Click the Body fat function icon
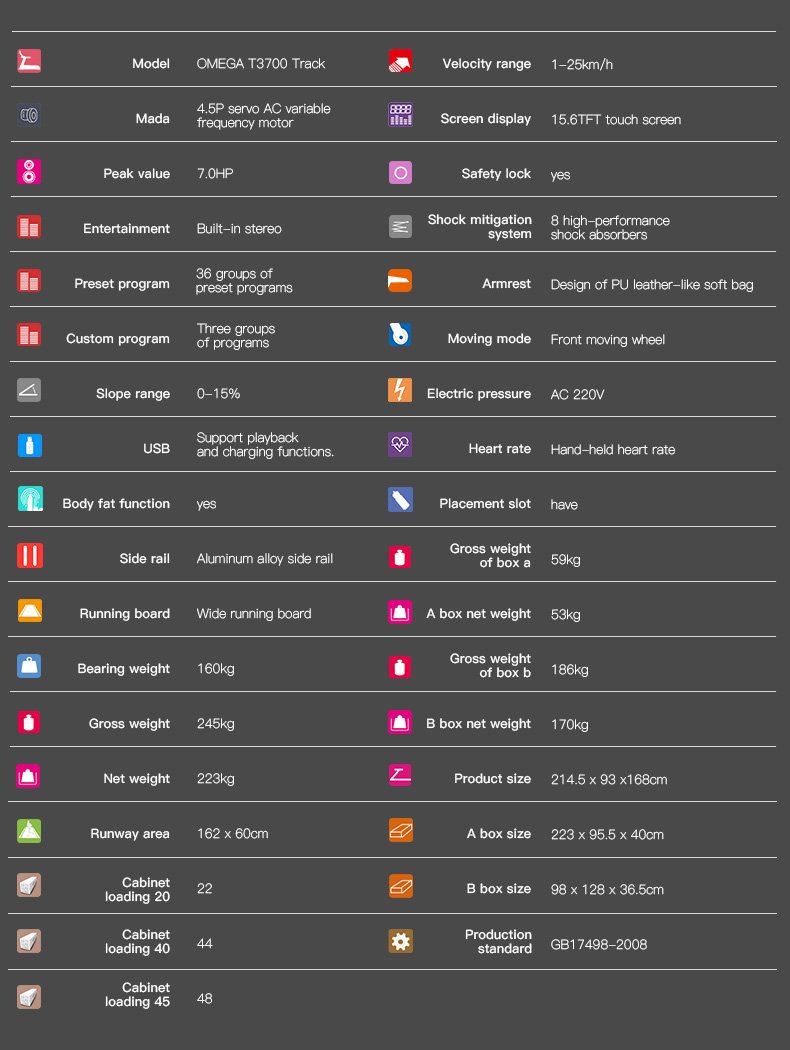Viewport: 790px width, 1050px height. pos(30,500)
